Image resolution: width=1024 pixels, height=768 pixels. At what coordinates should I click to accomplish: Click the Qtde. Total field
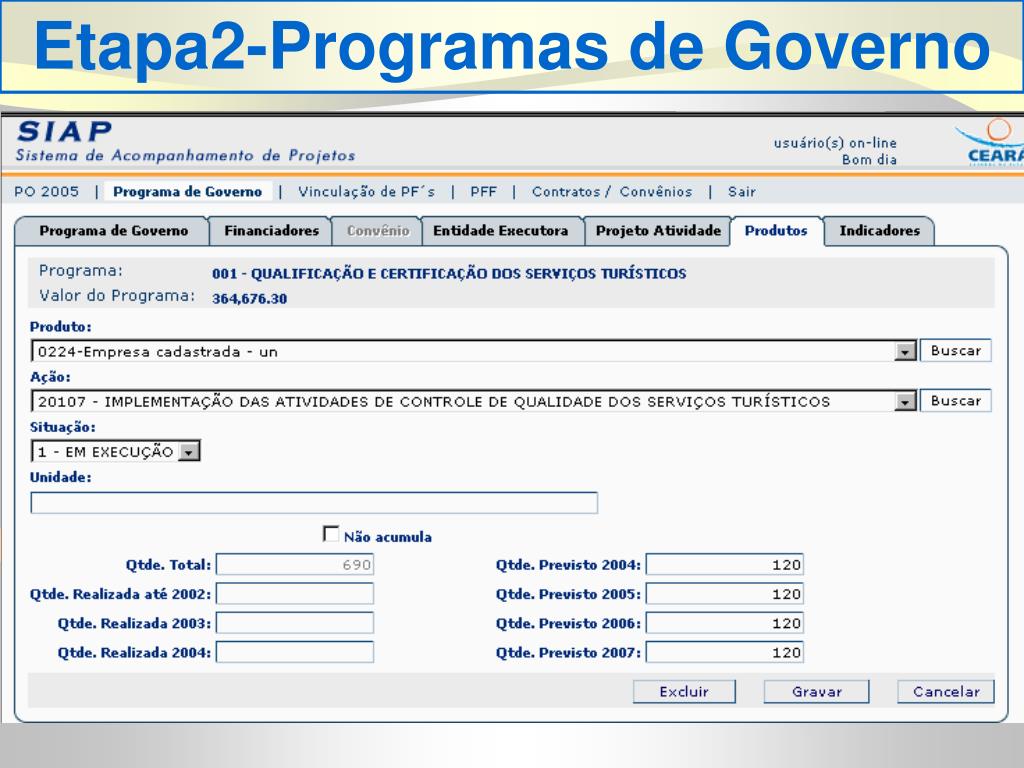pos(295,564)
